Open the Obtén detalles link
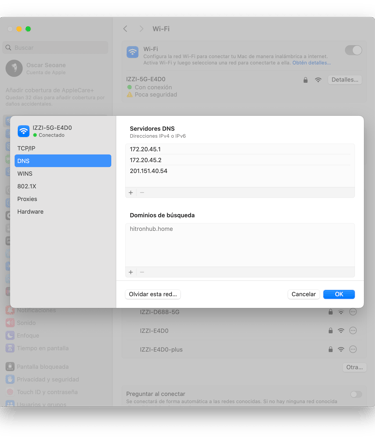This screenshot has height=440, width=375. click(x=311, y=63)
